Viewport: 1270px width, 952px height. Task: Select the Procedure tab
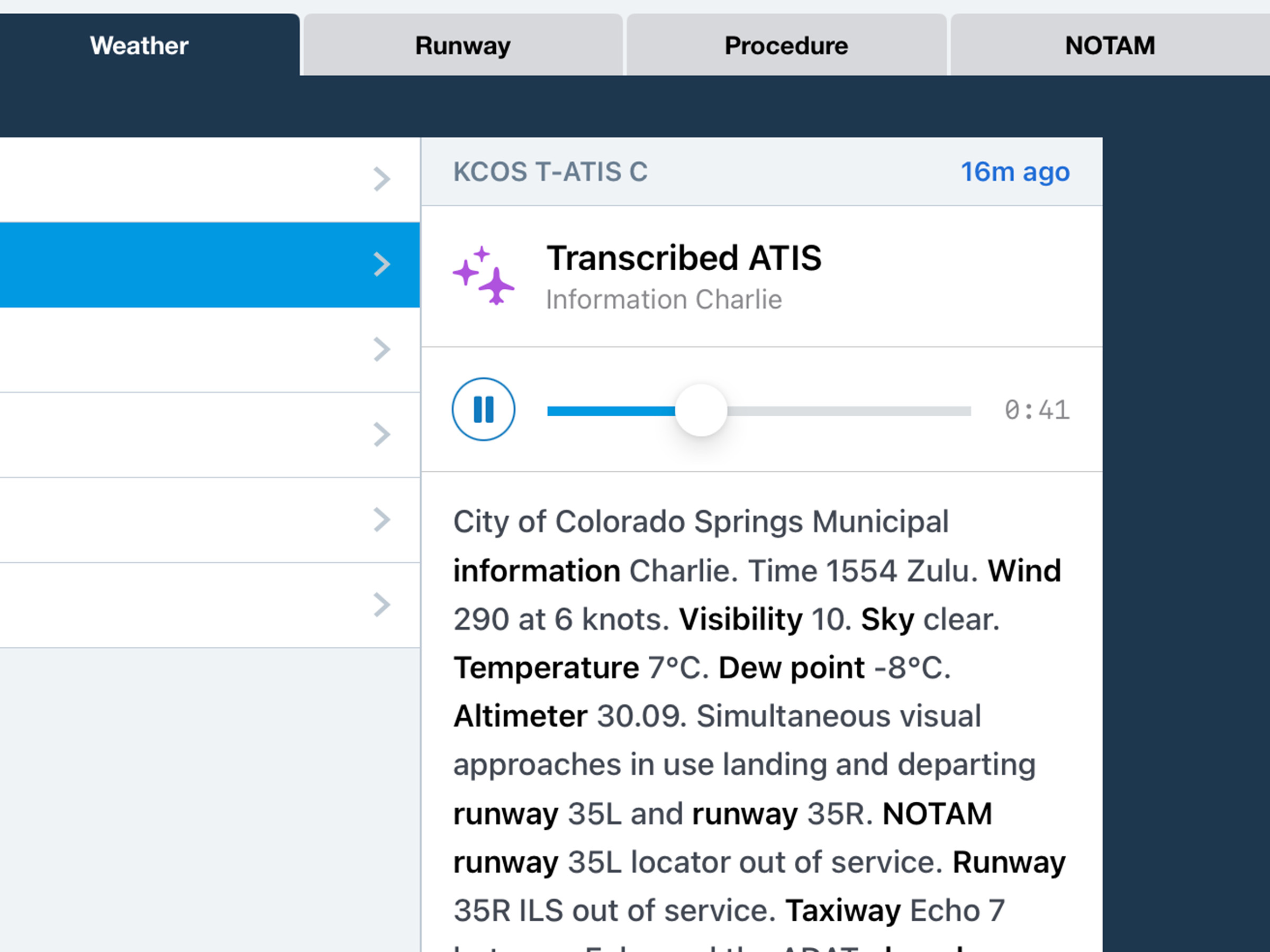coord(785,45)
